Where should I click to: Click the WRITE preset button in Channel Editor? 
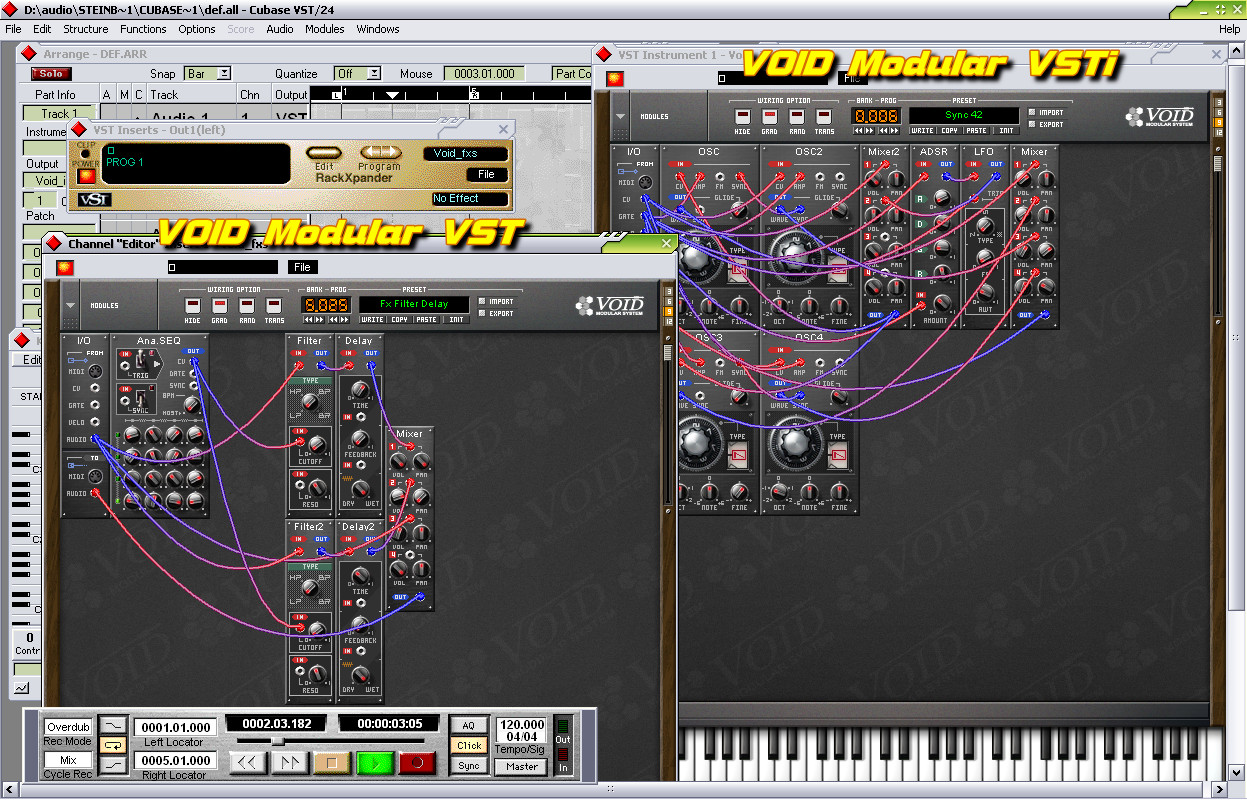coord(372,320)
